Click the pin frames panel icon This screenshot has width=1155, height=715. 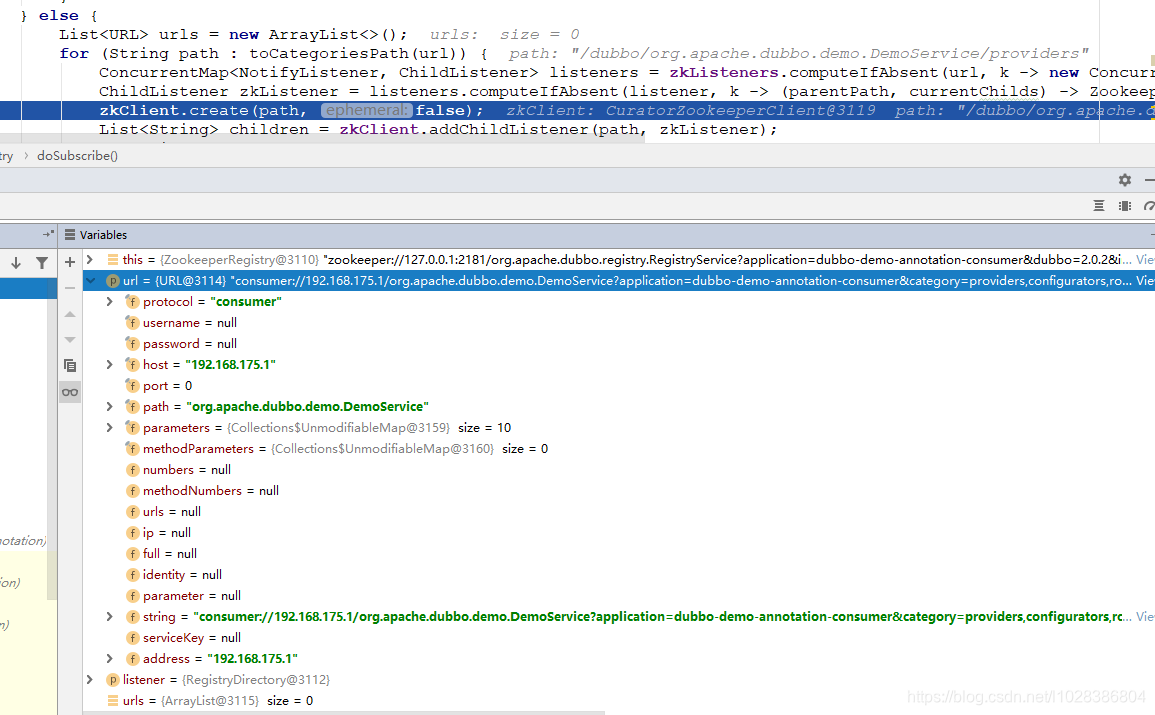click(x=48, y=234)
